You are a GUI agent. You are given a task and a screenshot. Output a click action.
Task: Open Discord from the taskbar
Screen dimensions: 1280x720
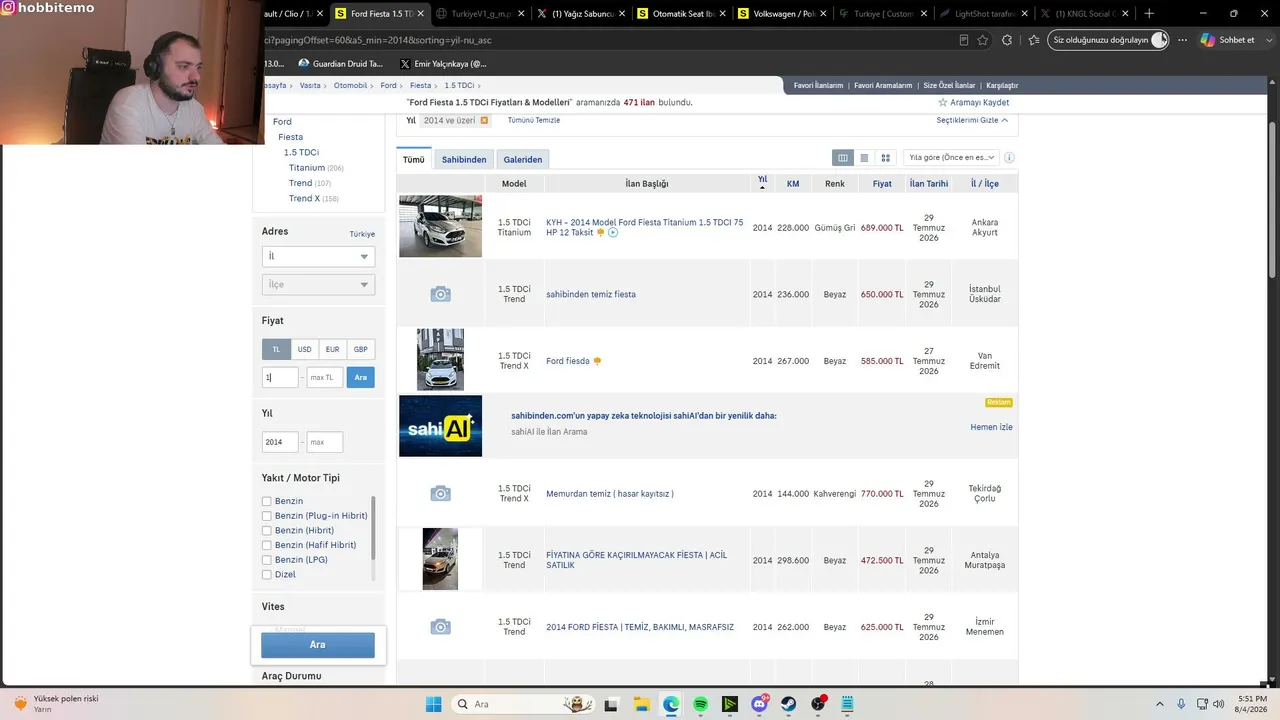click(x=759, y=704)
